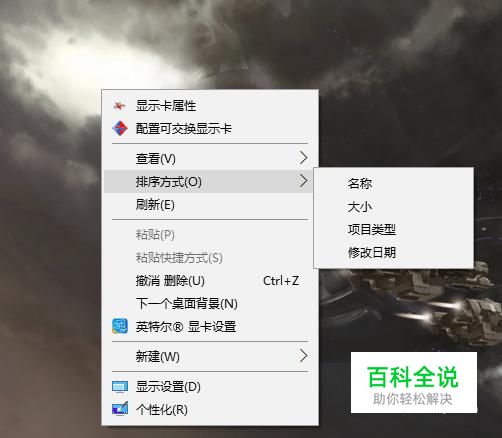
Task: Click the 显示卡属性 AMD icon
Action: coord(119,106)
